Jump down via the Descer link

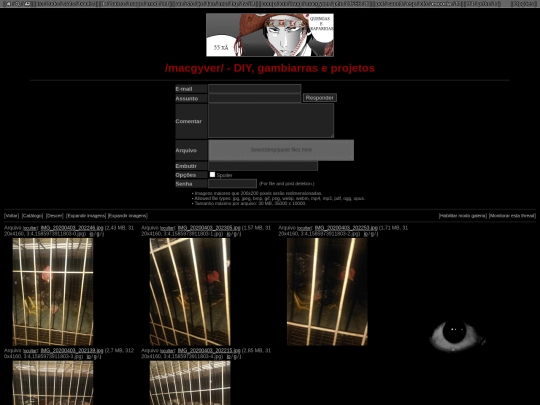coord(55,216)
